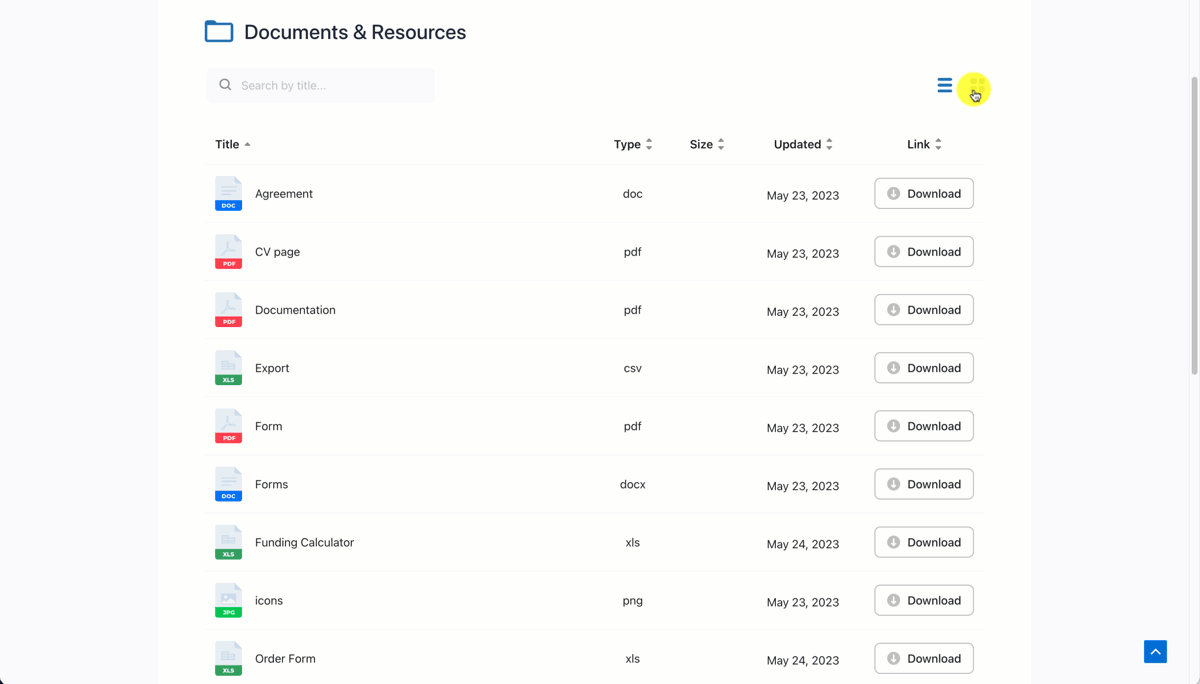Click the Agreement title text
Screen dimensions: 1200x684
pos(284,194)
